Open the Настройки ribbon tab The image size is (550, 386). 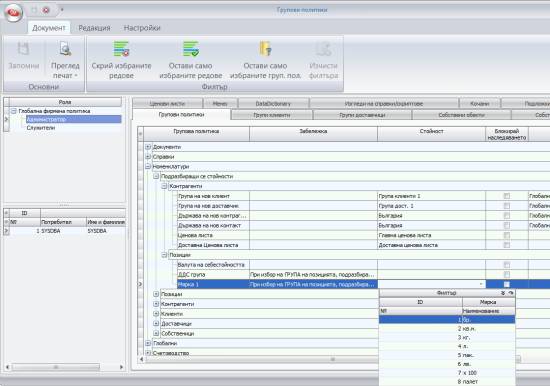[142, 28]
